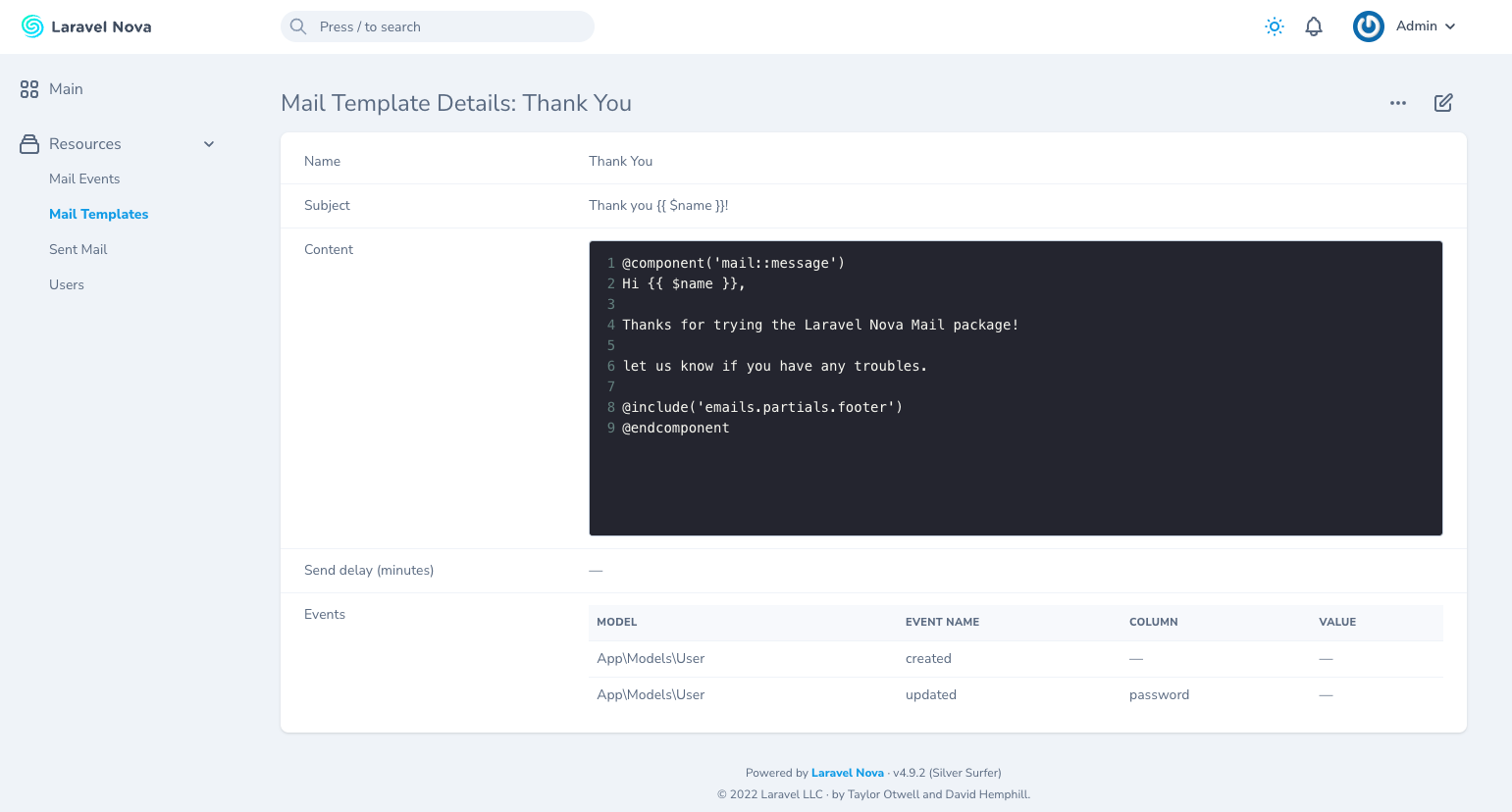Click the Name field label
Image resolution: width=1512 pixels, height=812 pixels.
tap(322, 161)
